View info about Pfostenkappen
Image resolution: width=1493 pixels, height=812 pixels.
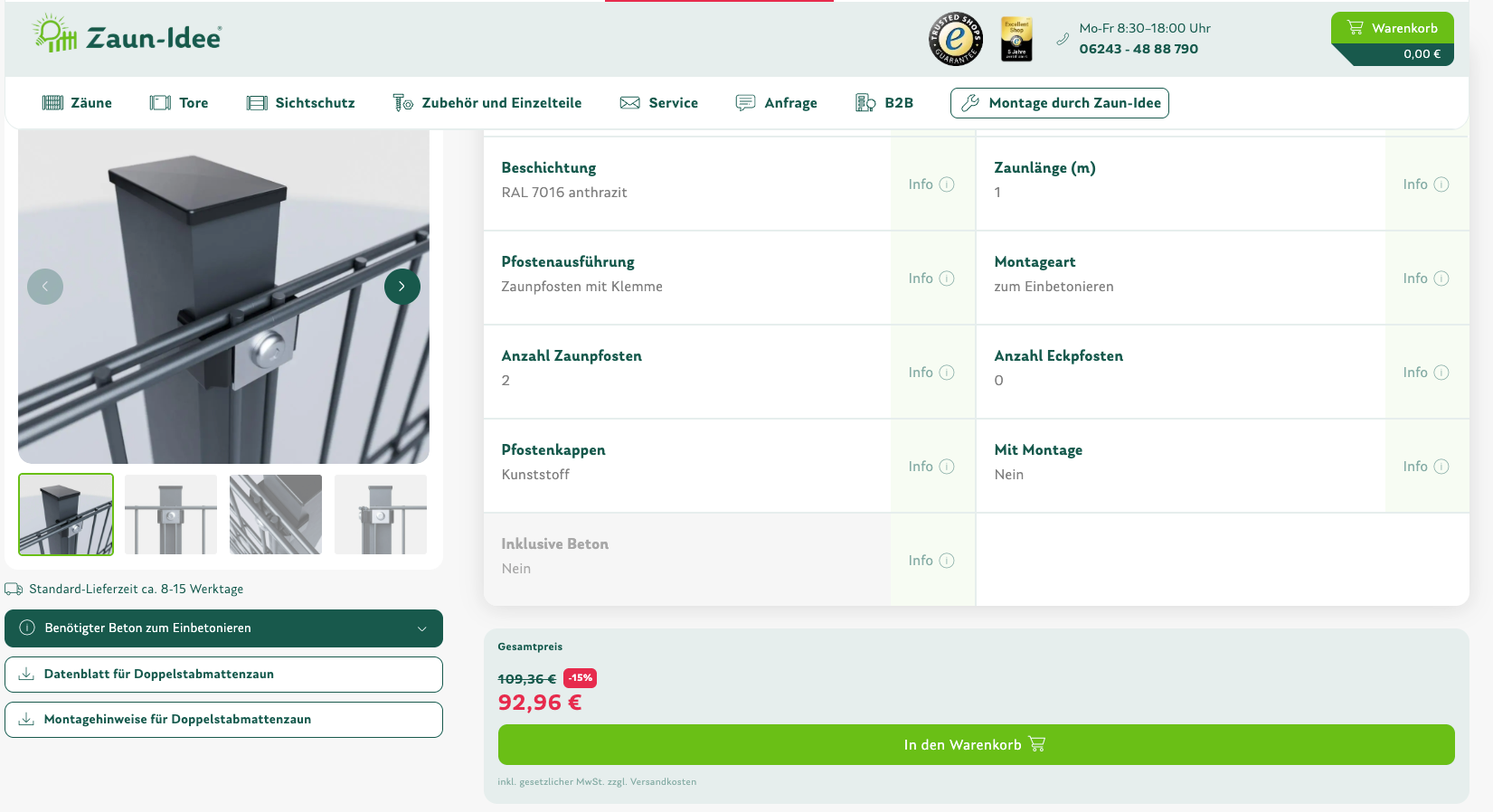(931, 467)
